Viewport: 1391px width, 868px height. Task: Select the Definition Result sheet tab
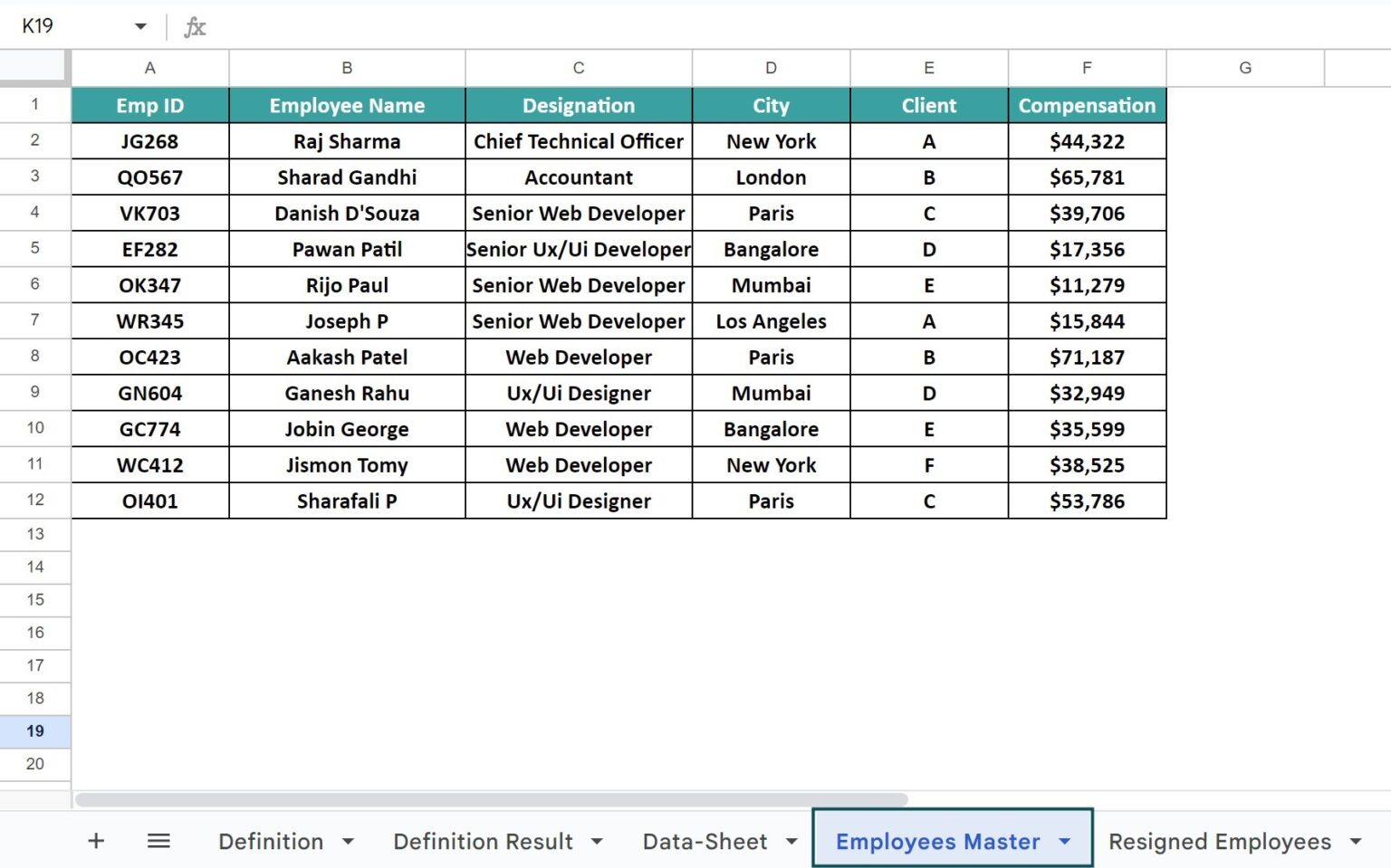pos(483,842)
